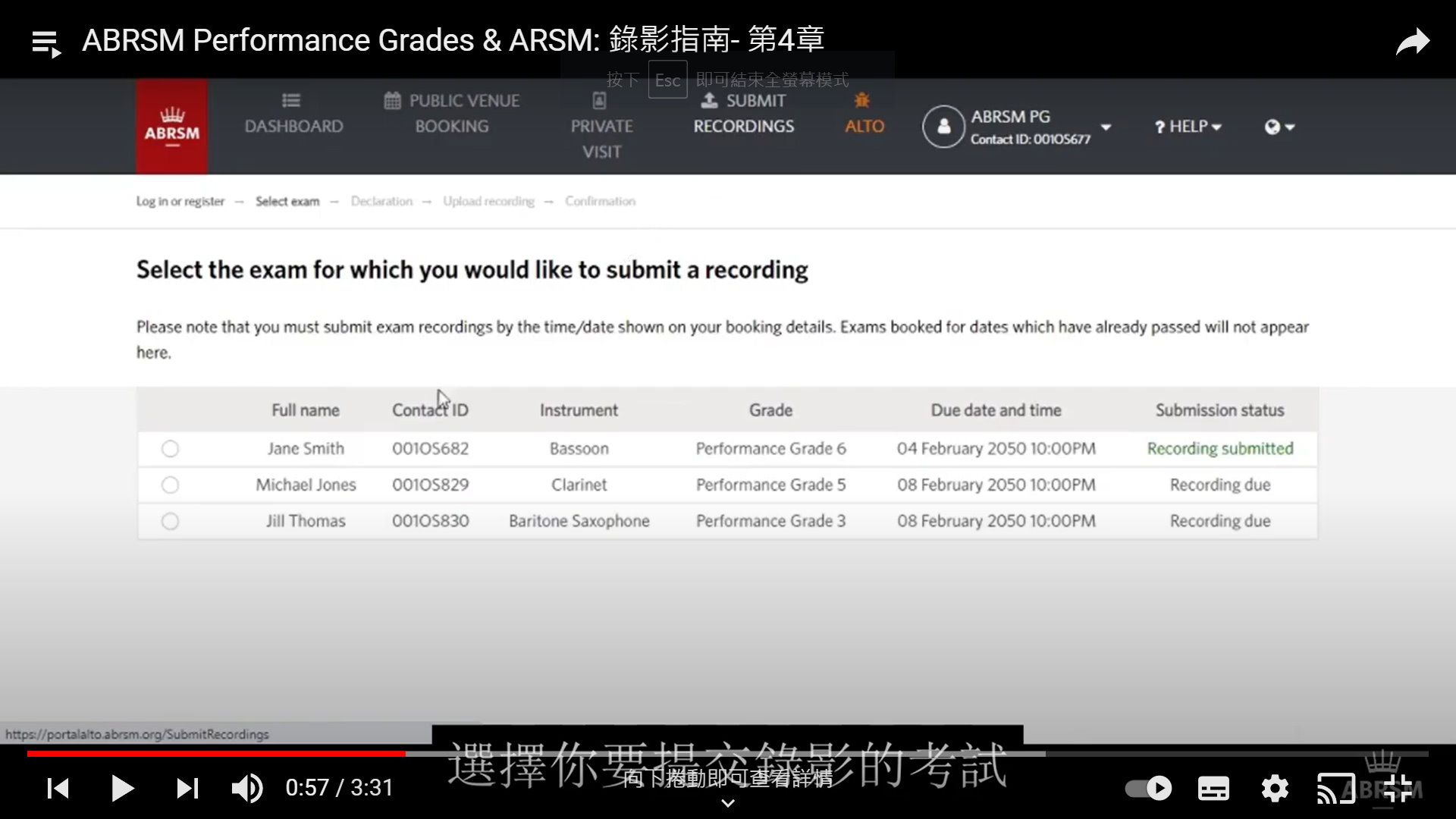Image resolution: width=1456 pixels, height=819 pixels.
Task: Click the share arrow icon
Action: pos(1413,42)
